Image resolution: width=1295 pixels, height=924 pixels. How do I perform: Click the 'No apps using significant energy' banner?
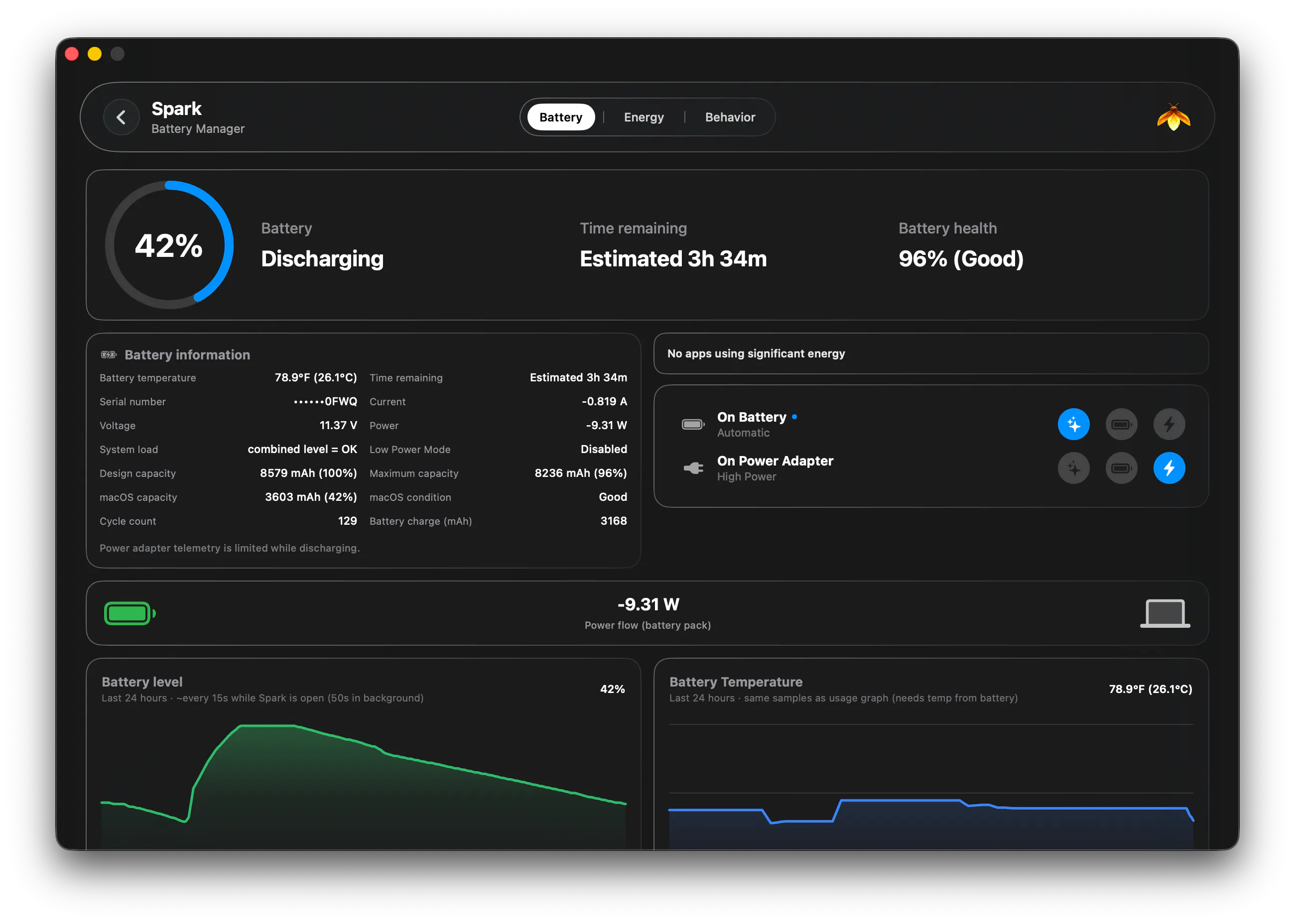931,353
